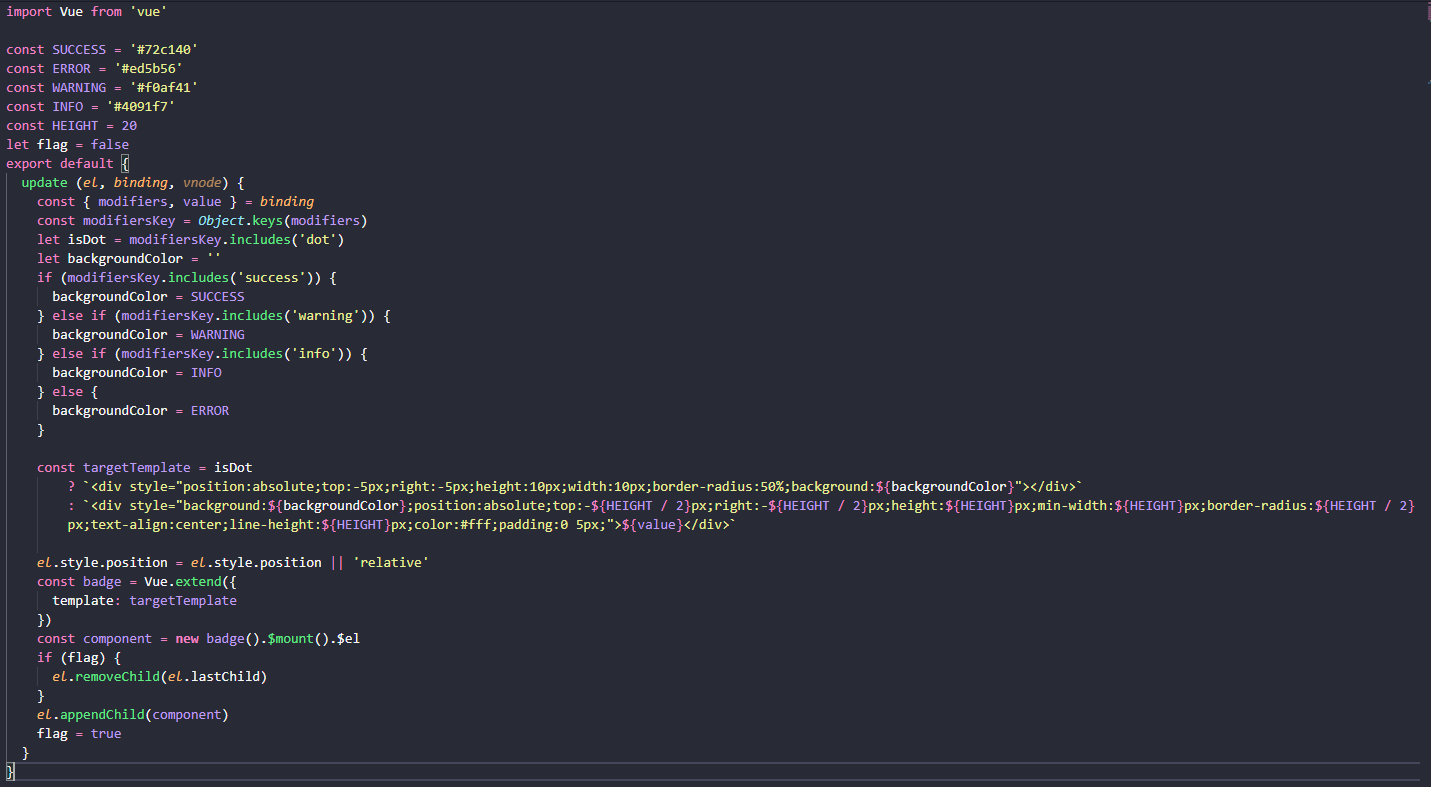This screenshot has width=1431, height=787.
Task: Click the 'export default' keywords
Action: [x=60, y=163]
